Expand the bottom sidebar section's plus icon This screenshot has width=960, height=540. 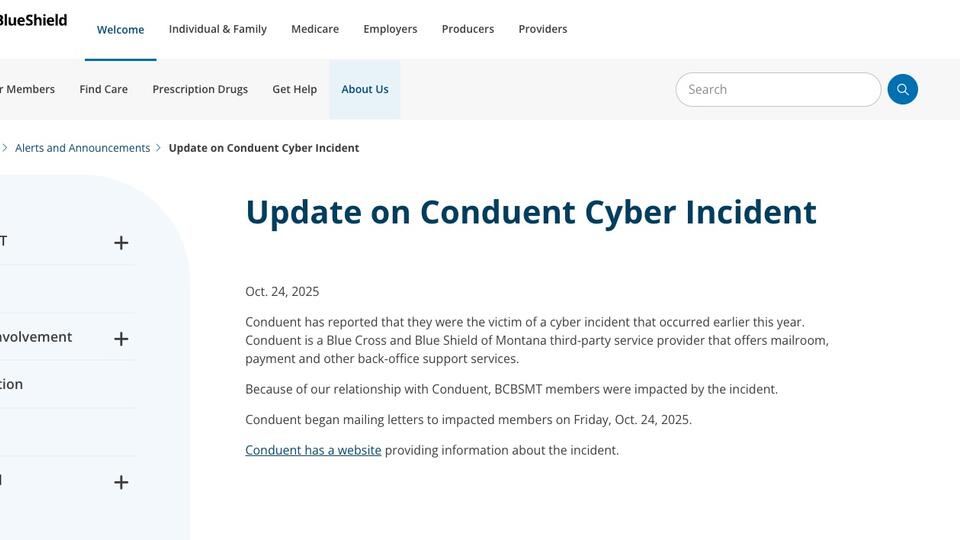(121, 482)
